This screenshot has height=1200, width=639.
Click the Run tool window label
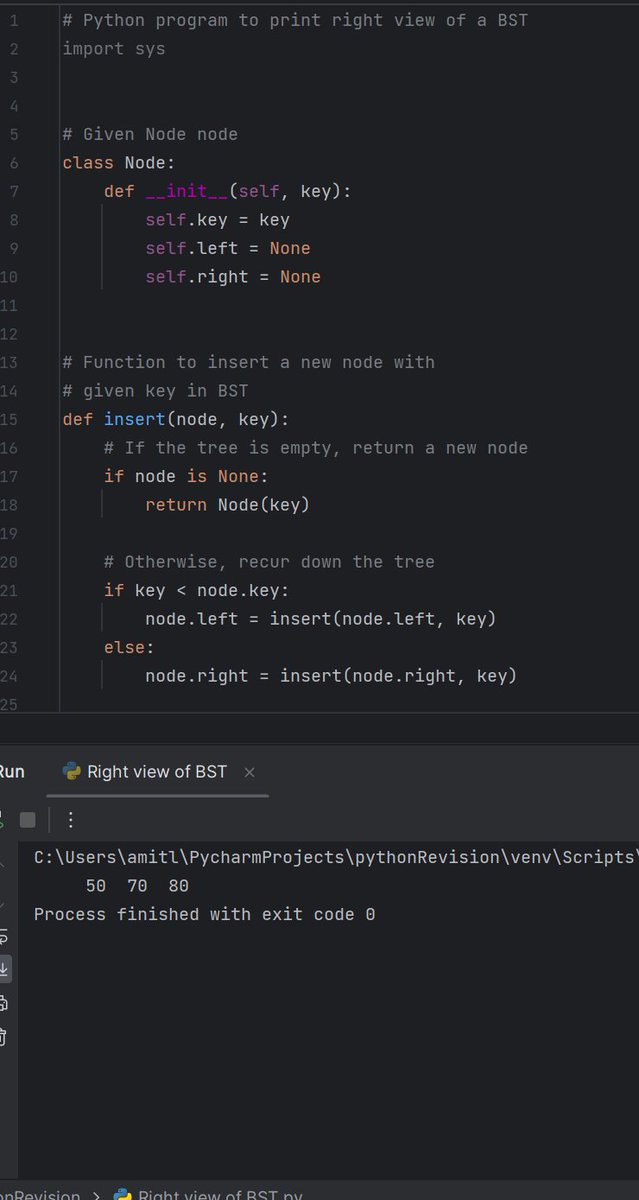tap(11, 771)
